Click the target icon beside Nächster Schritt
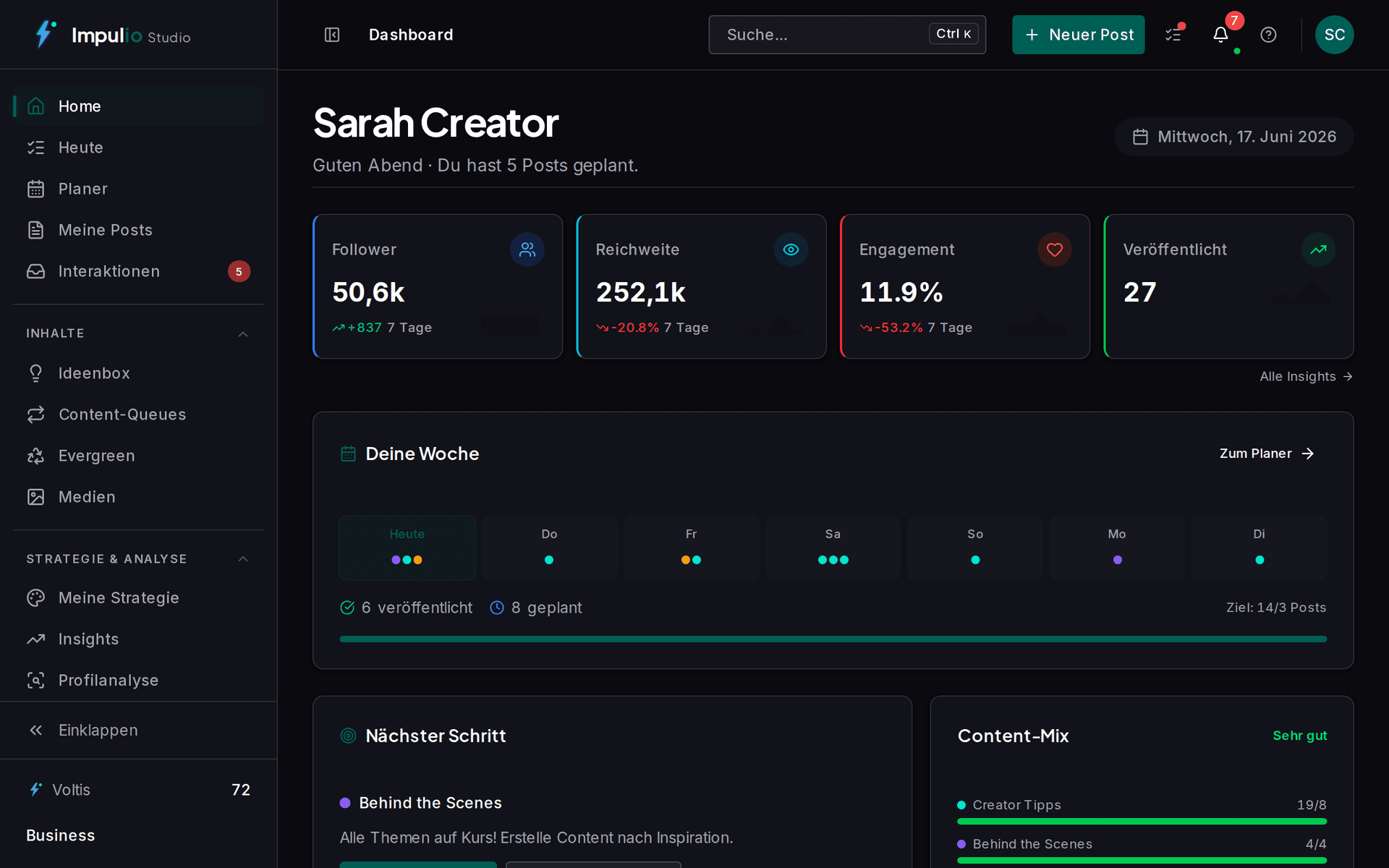Screen dimensions: 1389x868 [x=348, y=736]
